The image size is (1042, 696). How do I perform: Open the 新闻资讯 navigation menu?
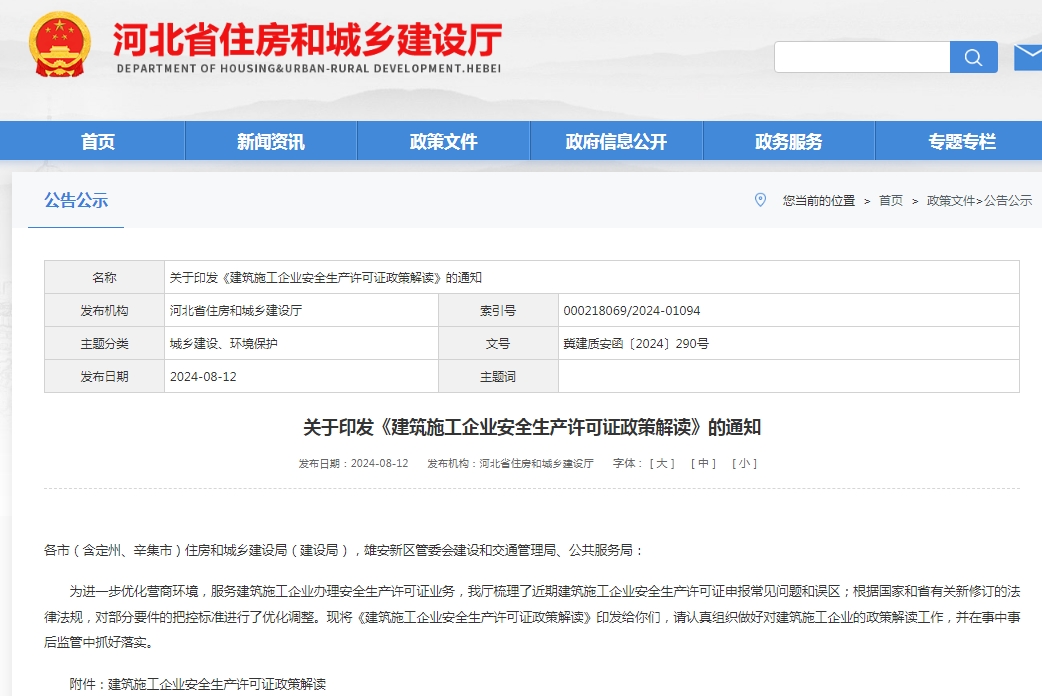(x=270, y=141)
